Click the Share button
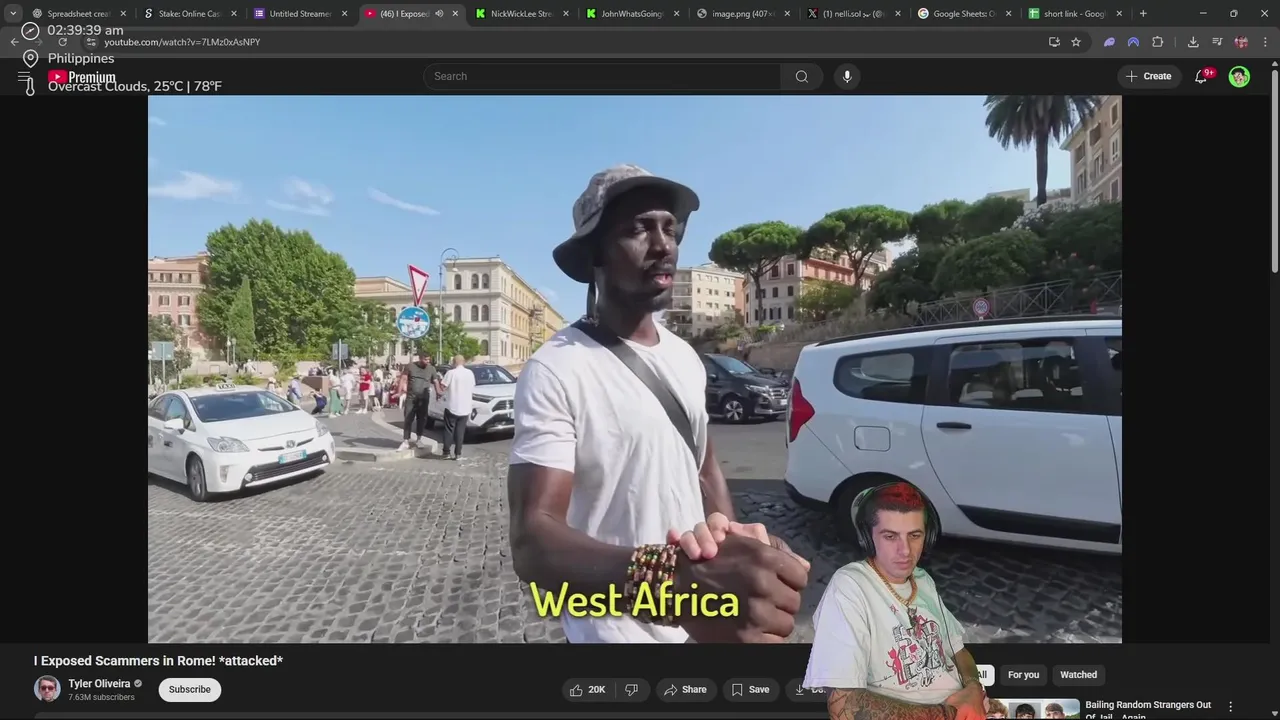The width and height of the screenshot is (1280, 720). [x=685, y=690]
